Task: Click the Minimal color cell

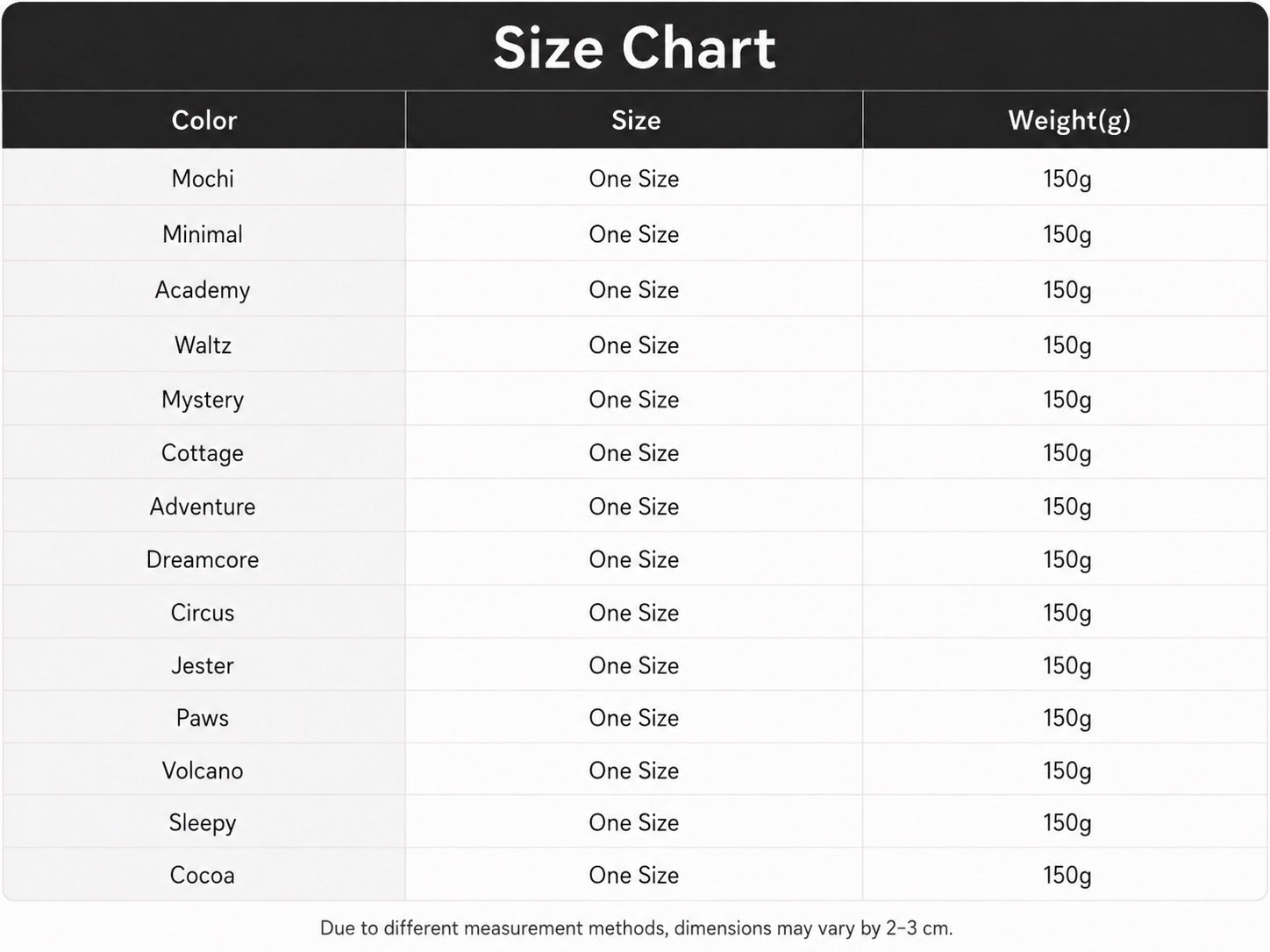Action: click(203, 234)
